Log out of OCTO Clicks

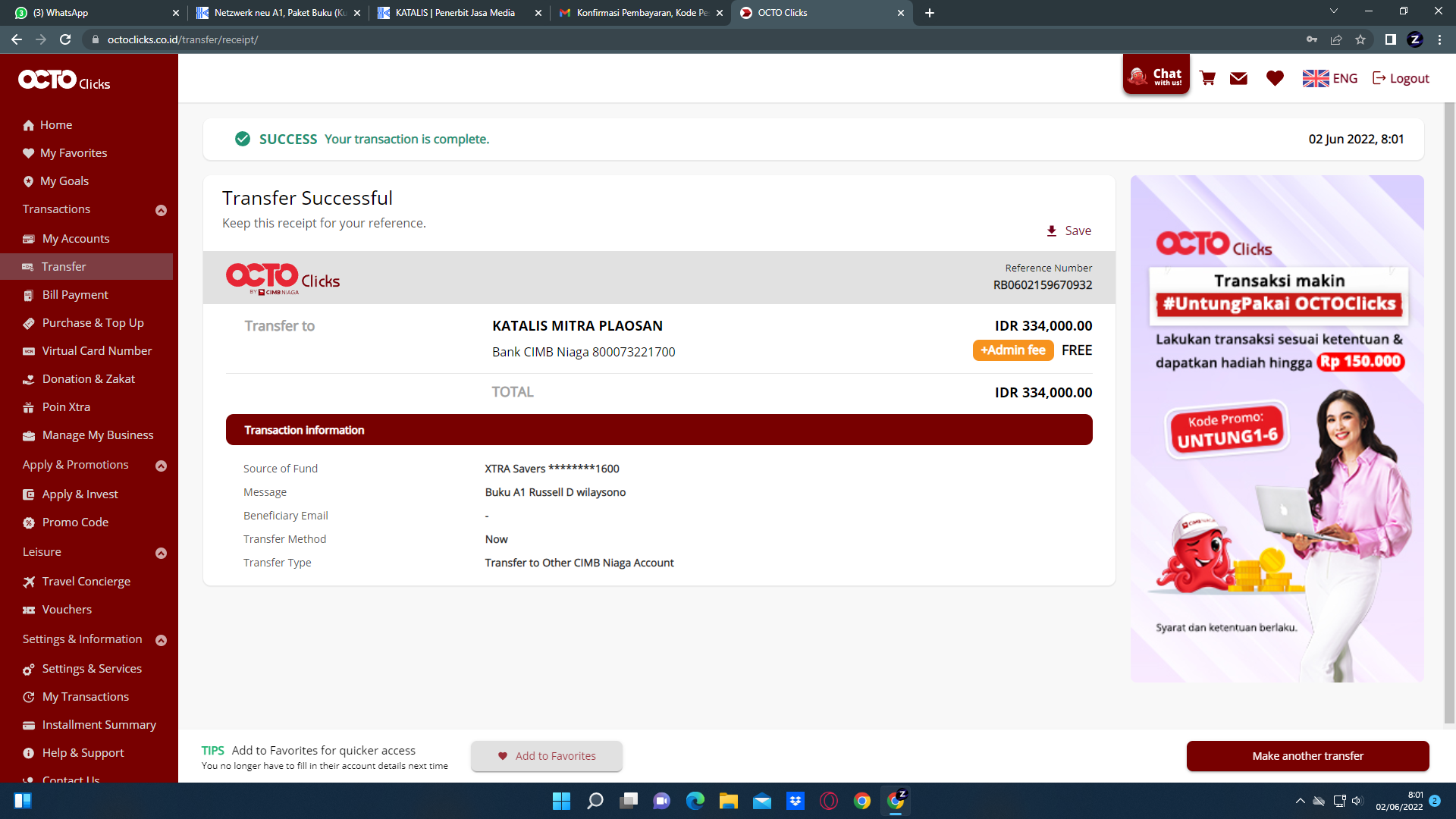1401,78
